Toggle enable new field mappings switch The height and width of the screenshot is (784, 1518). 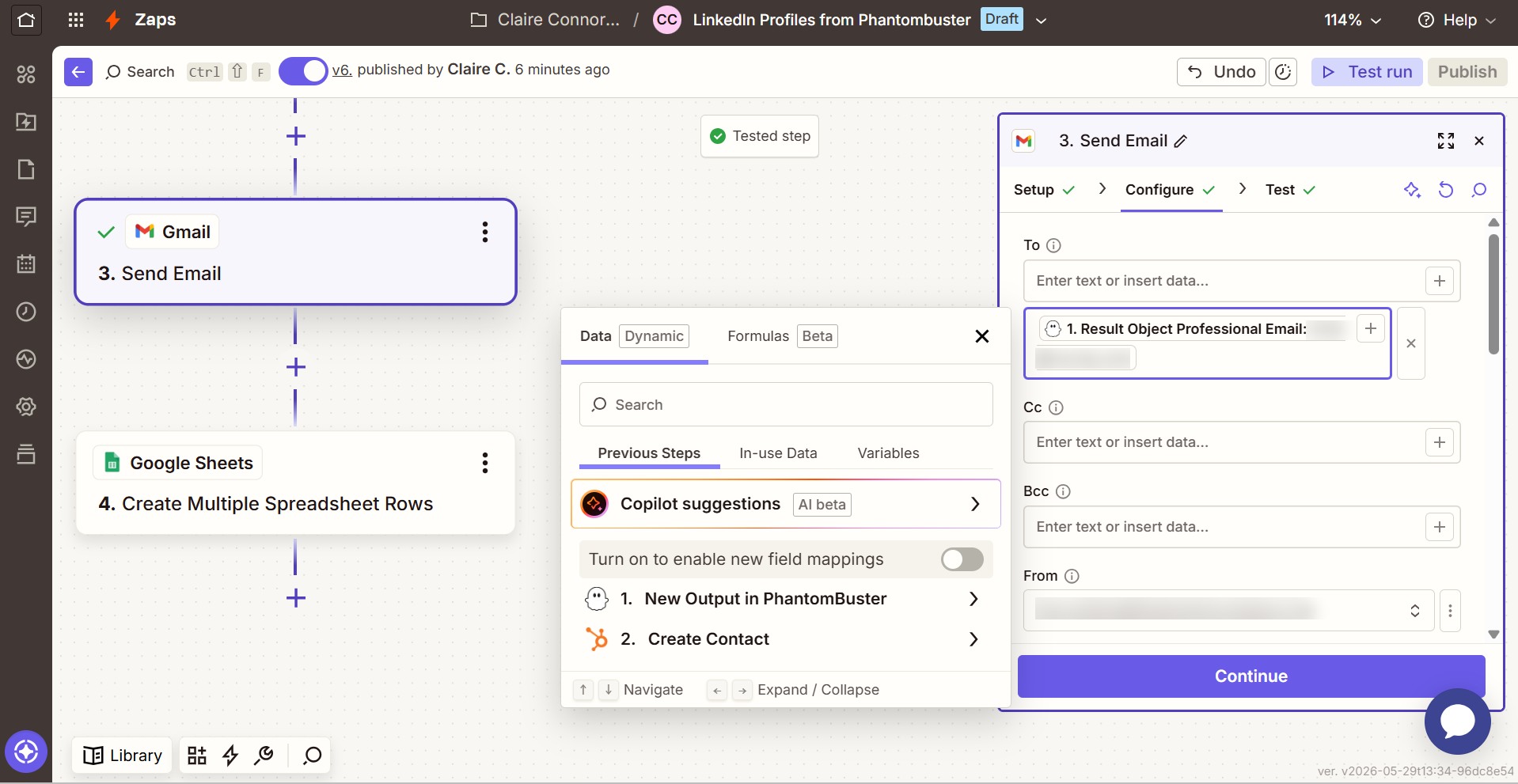pyautogui.click(x=962, y=559)
